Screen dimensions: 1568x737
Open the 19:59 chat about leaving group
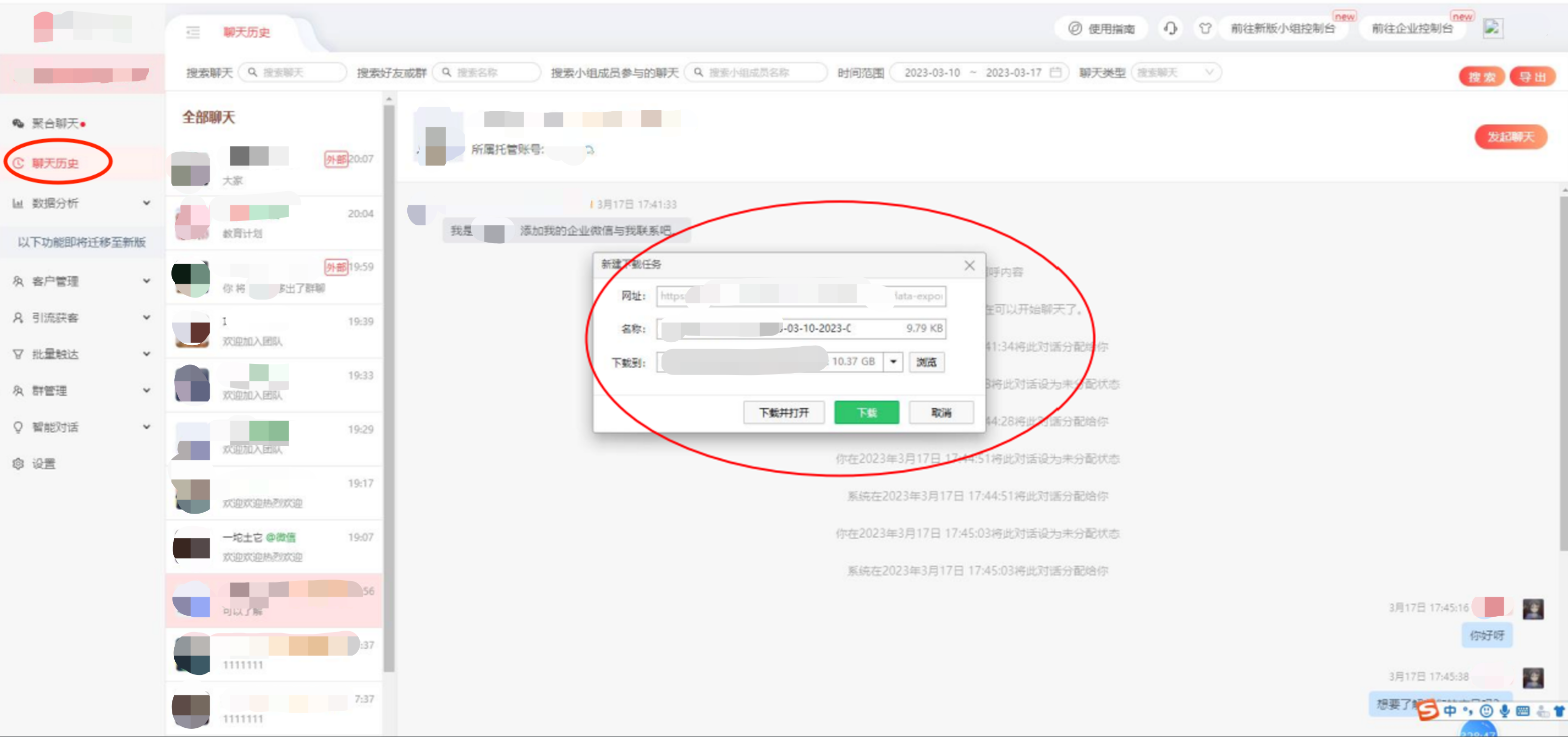click(x=274, y=276)
